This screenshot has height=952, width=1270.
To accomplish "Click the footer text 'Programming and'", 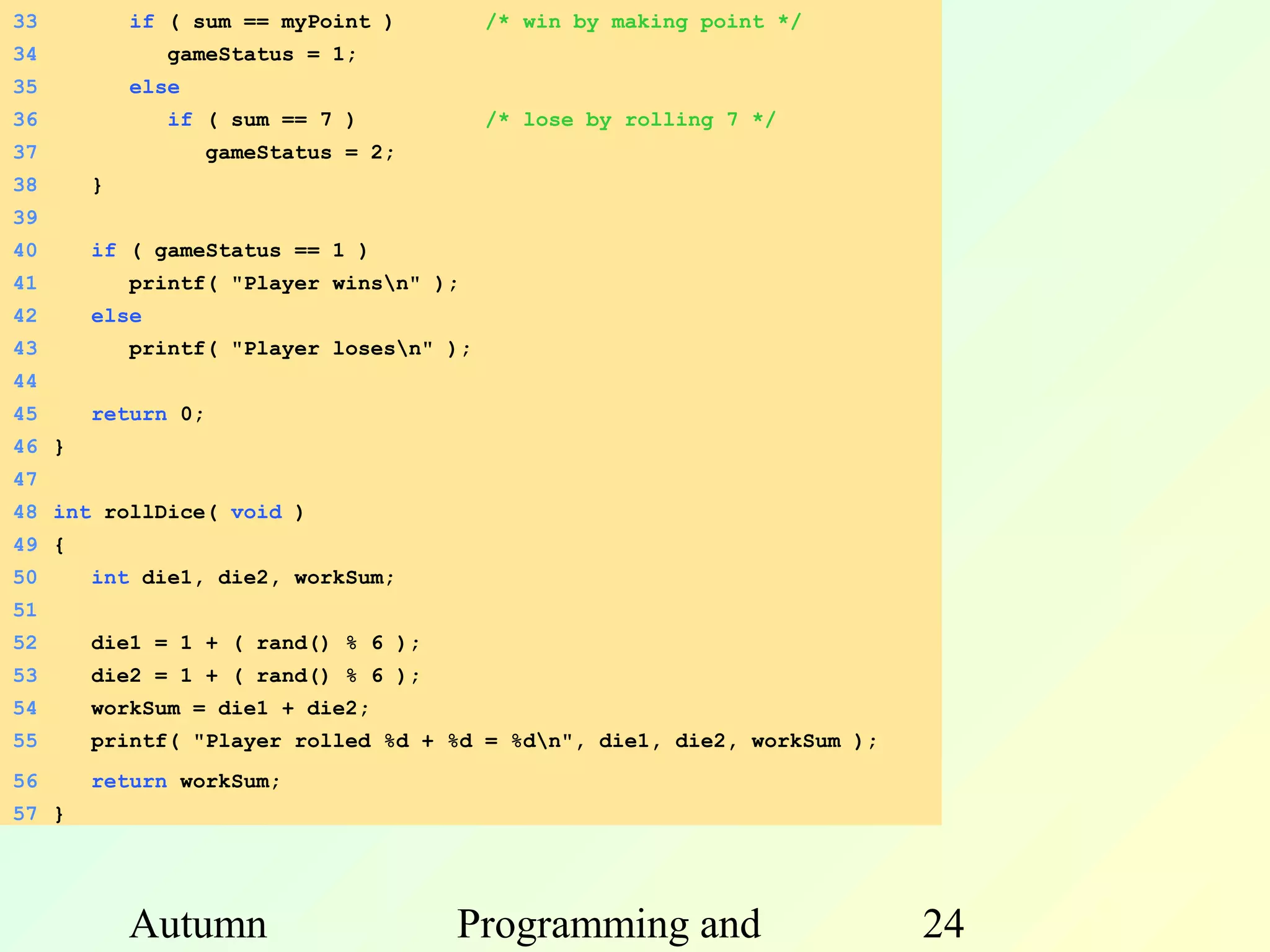I will click(x=609, y=925).
